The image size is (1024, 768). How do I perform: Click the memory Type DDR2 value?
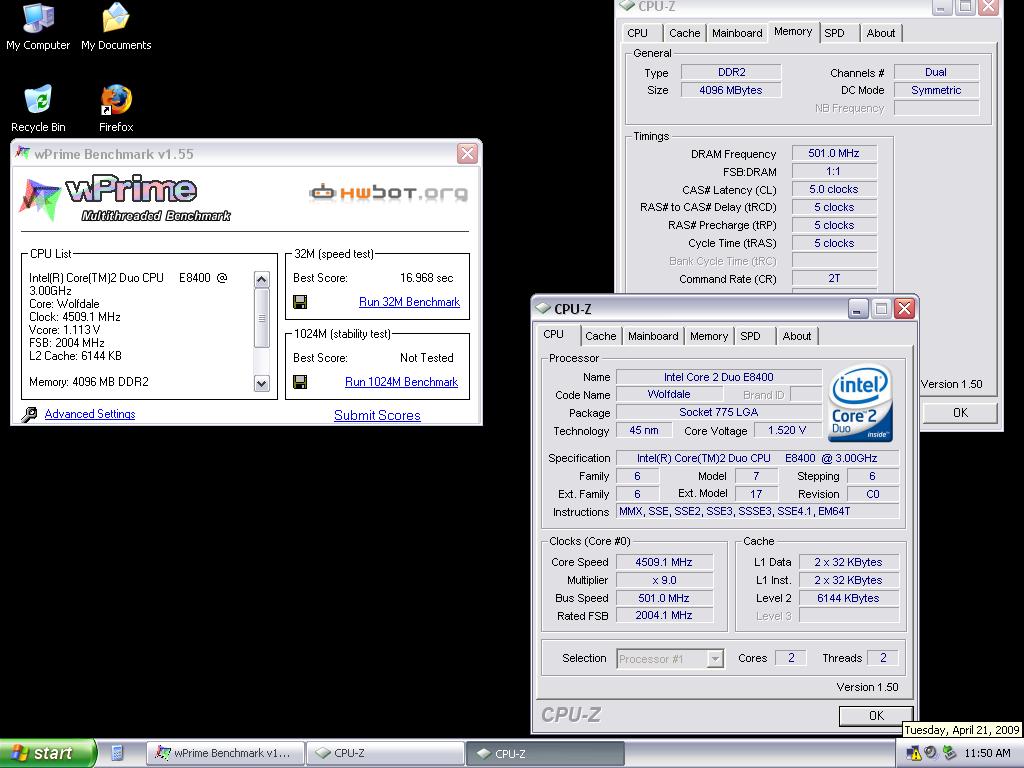pos(731,72)
